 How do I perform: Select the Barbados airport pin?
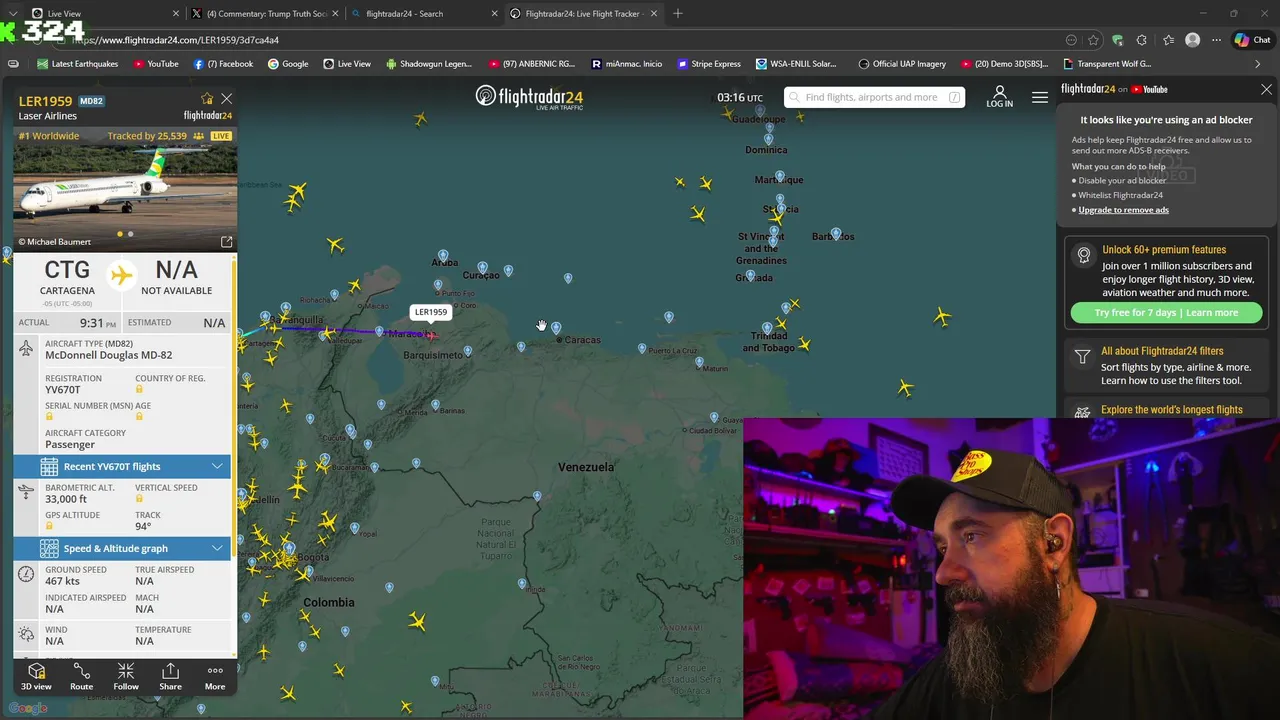(x=836, y=233)
